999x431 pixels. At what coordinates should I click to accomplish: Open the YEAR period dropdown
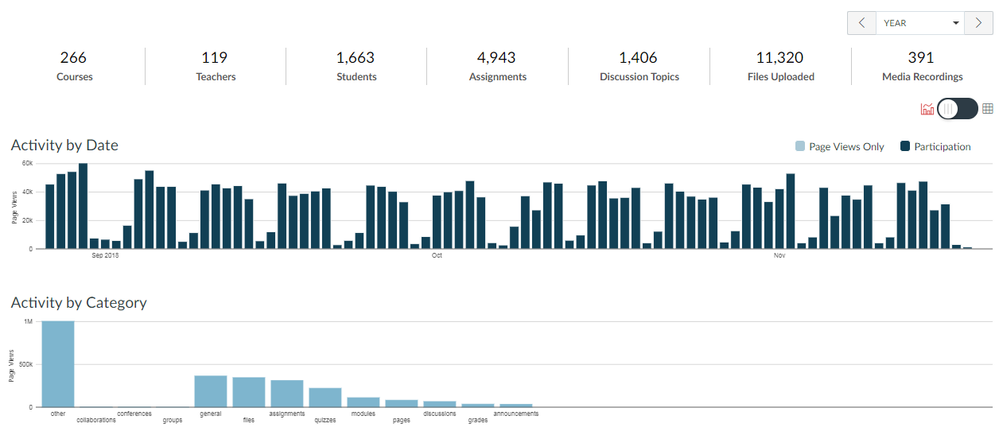(x=920, y=23)
